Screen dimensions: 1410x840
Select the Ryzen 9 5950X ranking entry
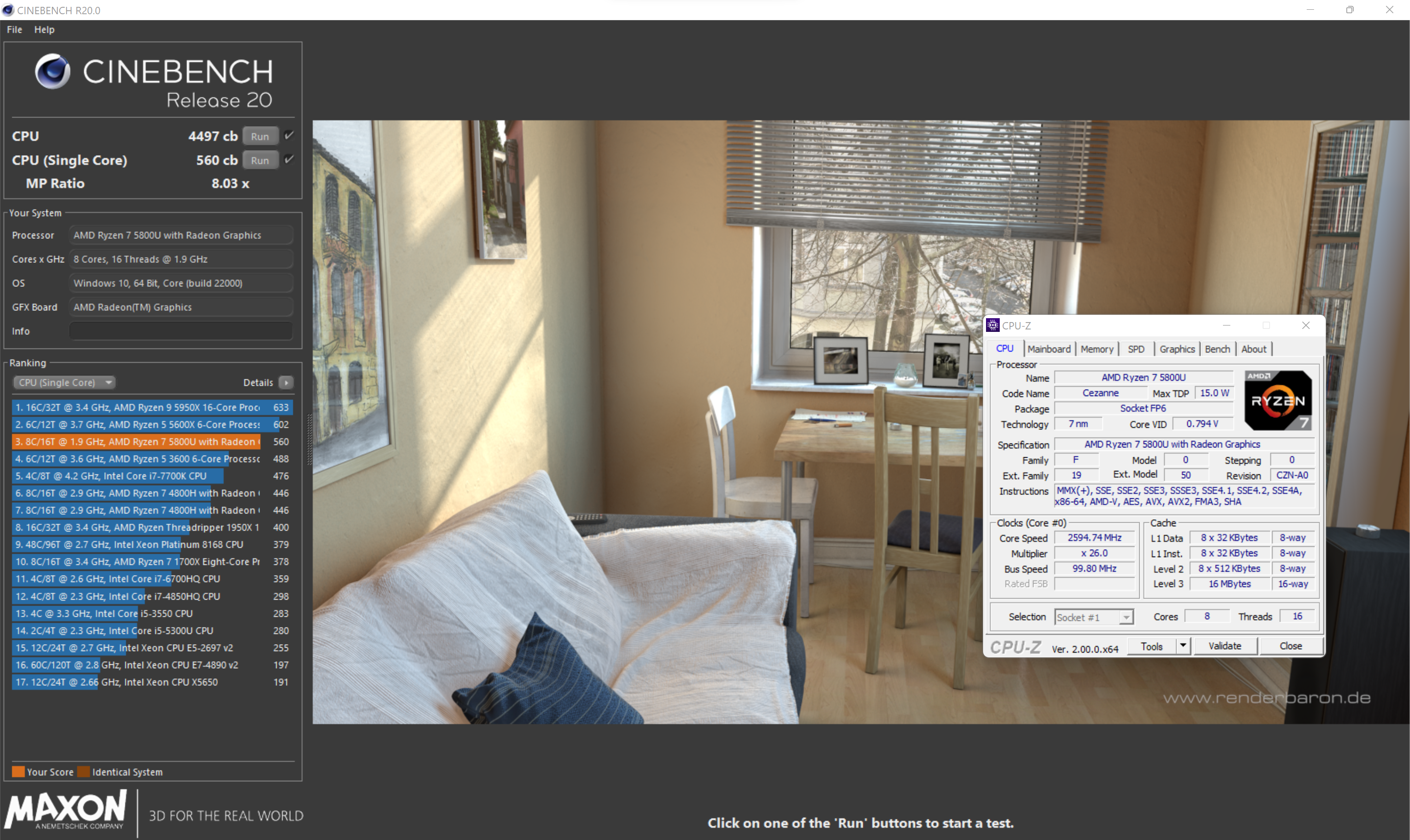(x=152, y=407)
